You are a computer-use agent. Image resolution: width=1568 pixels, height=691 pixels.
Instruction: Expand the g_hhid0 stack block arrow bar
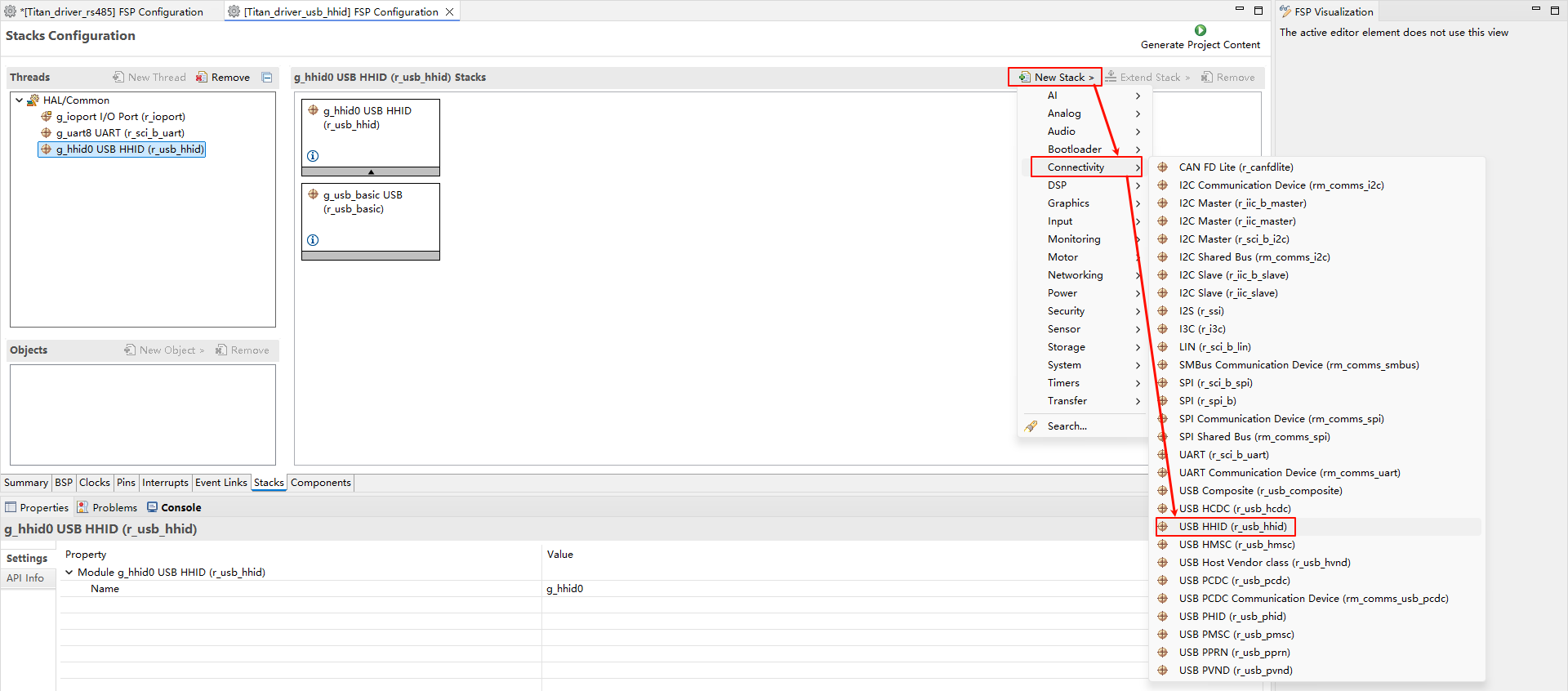(x=371, y=172)
